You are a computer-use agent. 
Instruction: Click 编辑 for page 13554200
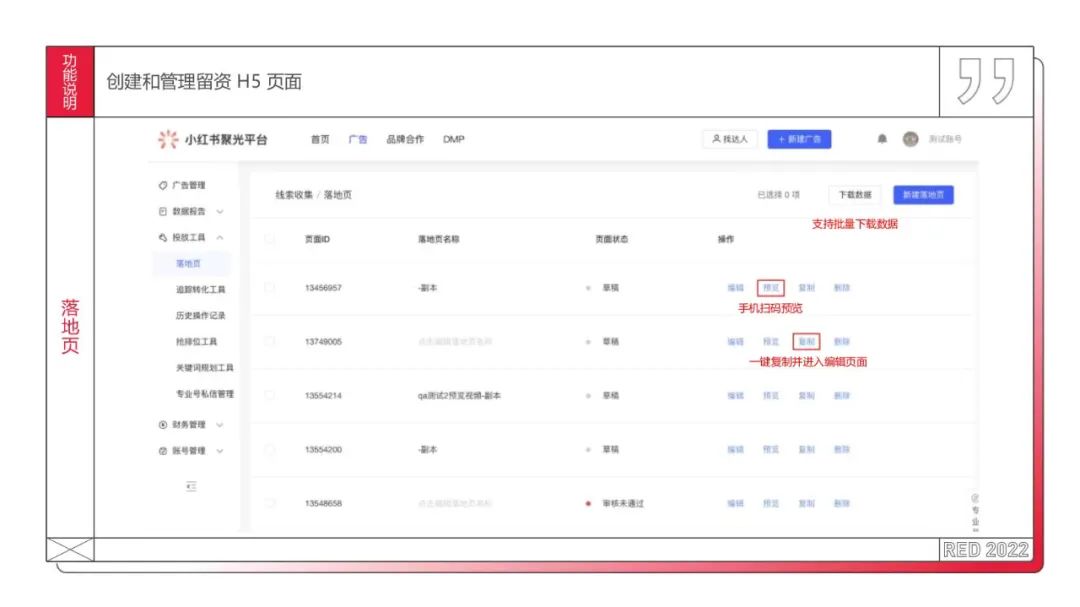point(736,449)
